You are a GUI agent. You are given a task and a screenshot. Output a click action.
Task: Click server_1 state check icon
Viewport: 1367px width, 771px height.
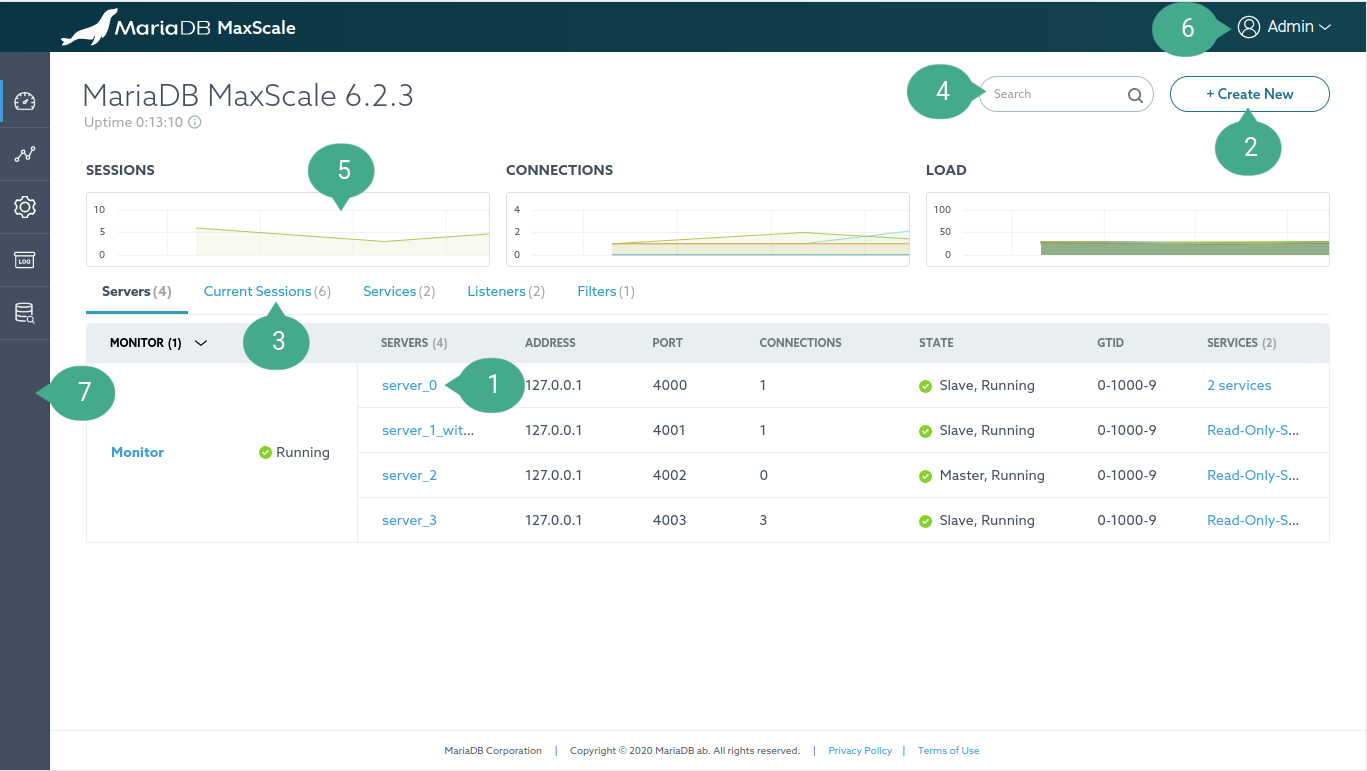(925, 431)
